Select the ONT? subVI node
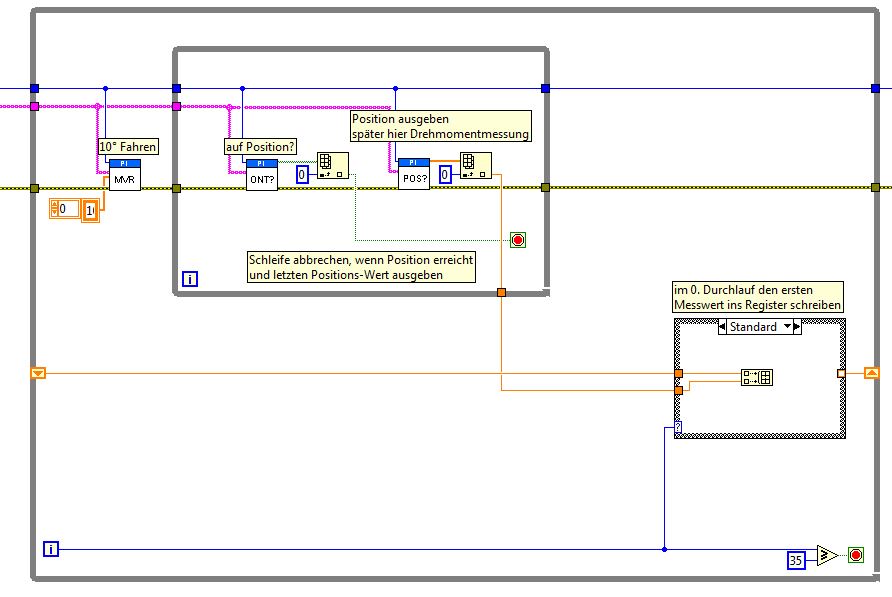The height and width of the screenshot is (597, 892). [262, 175]
